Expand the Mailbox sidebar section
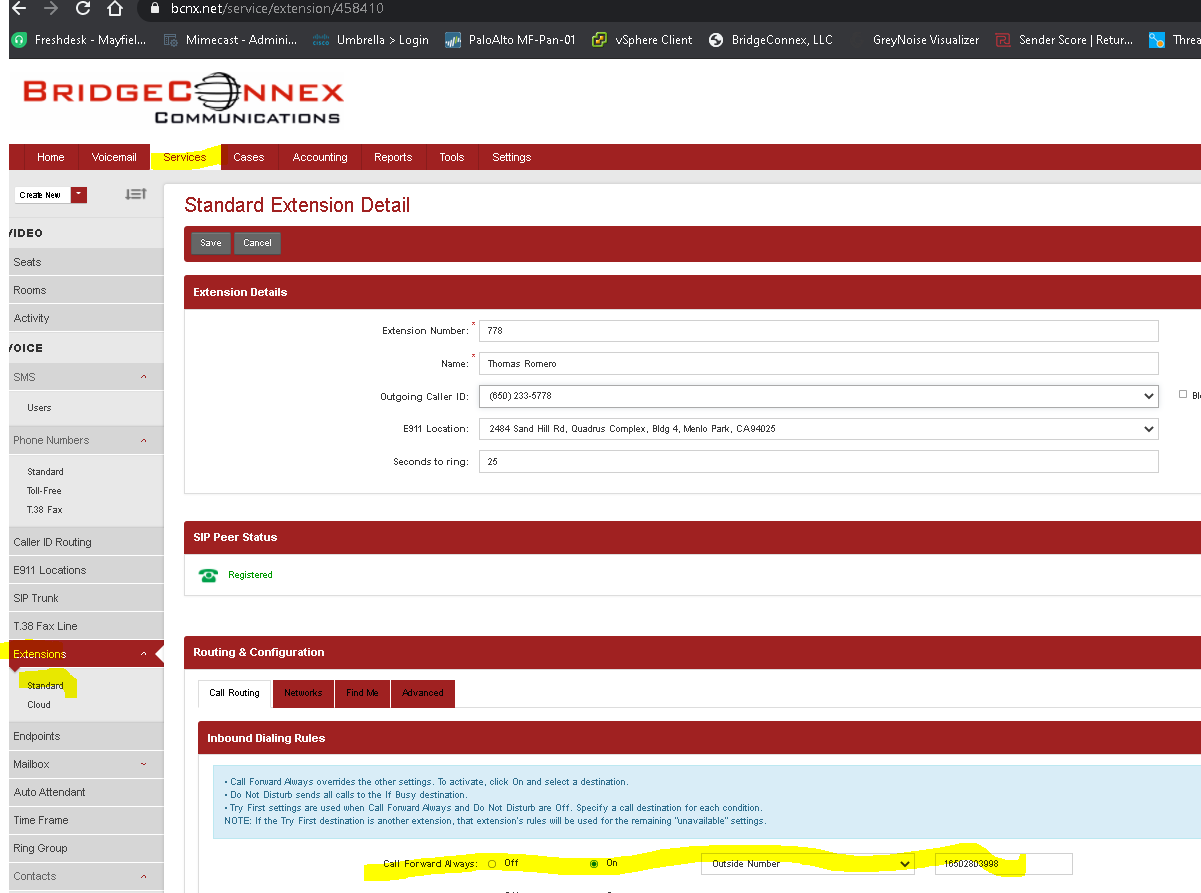The width and height of the screenshot is (1201, 893). point(144,764)
